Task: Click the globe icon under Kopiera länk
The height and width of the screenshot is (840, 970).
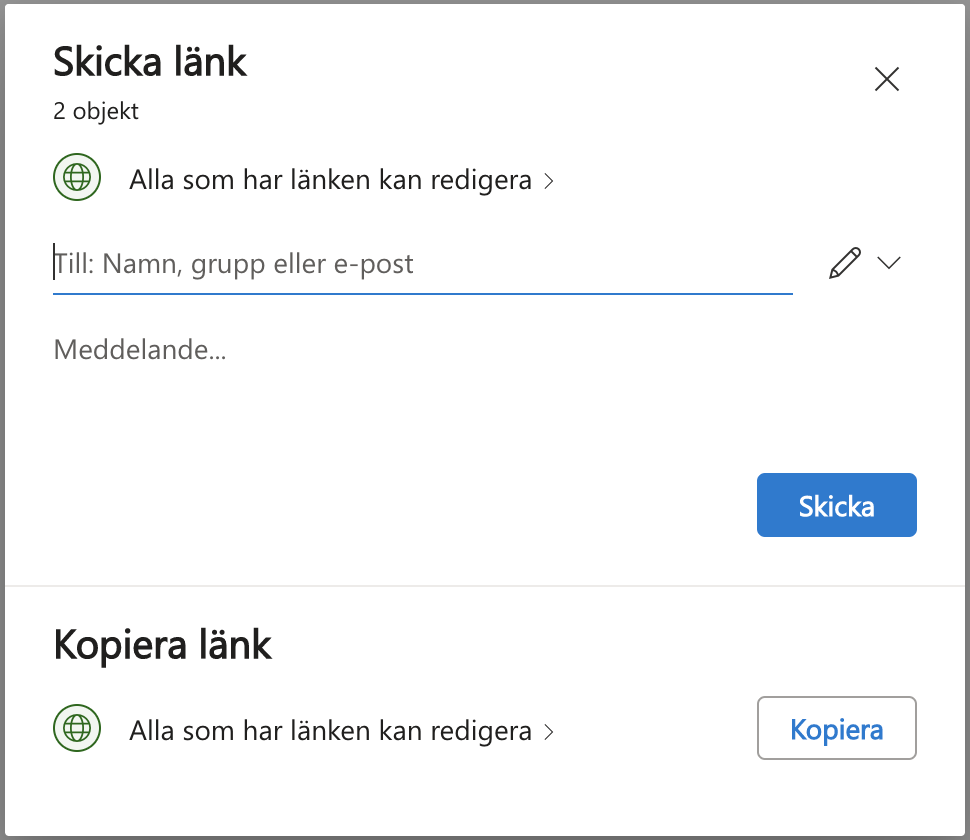Action: 77,728
